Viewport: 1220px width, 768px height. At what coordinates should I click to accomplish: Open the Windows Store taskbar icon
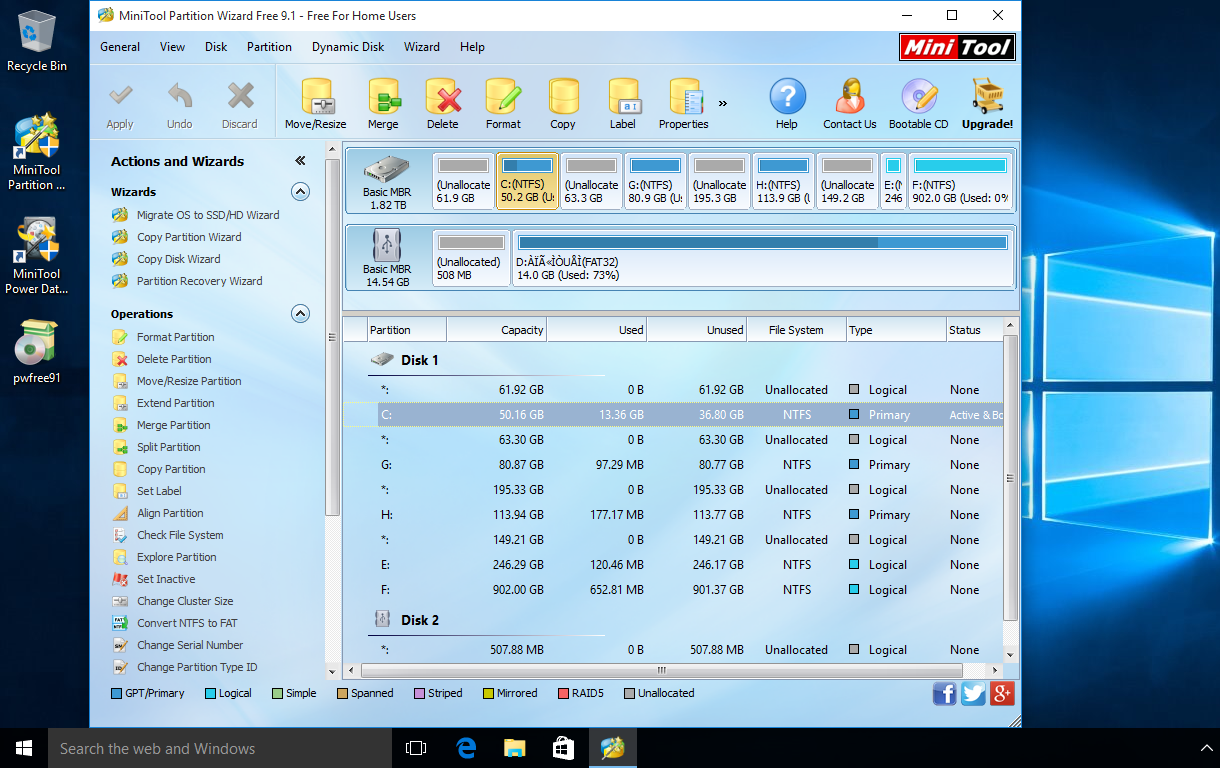(x=563, y=748)
